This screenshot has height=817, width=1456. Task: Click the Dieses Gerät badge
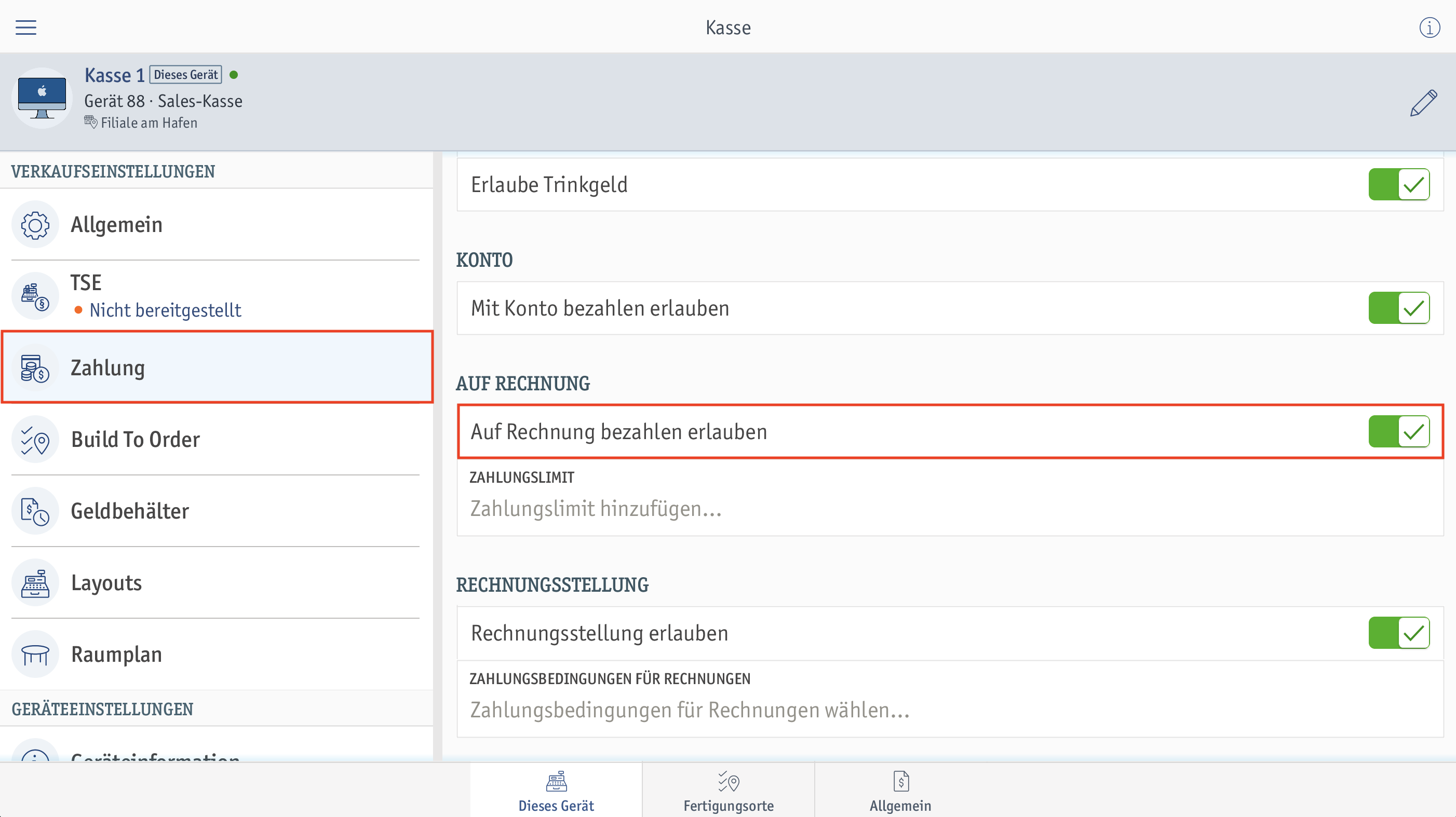click(x=186, y=75)
